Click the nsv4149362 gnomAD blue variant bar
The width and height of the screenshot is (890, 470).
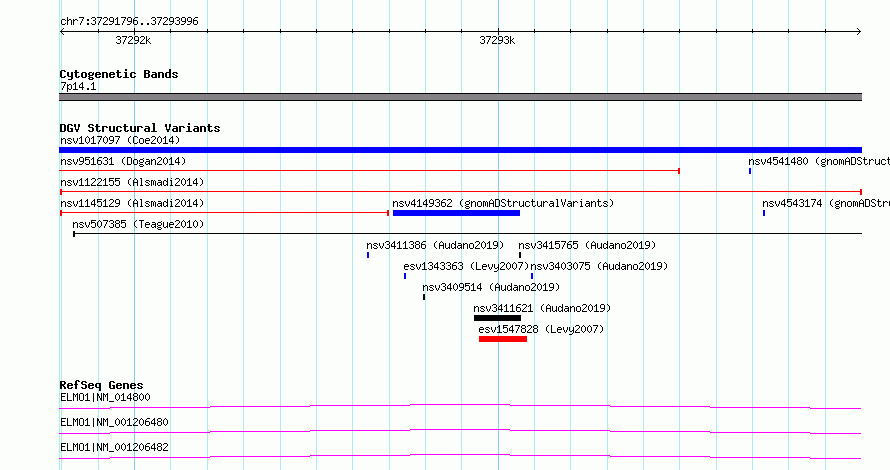[456, 213]
